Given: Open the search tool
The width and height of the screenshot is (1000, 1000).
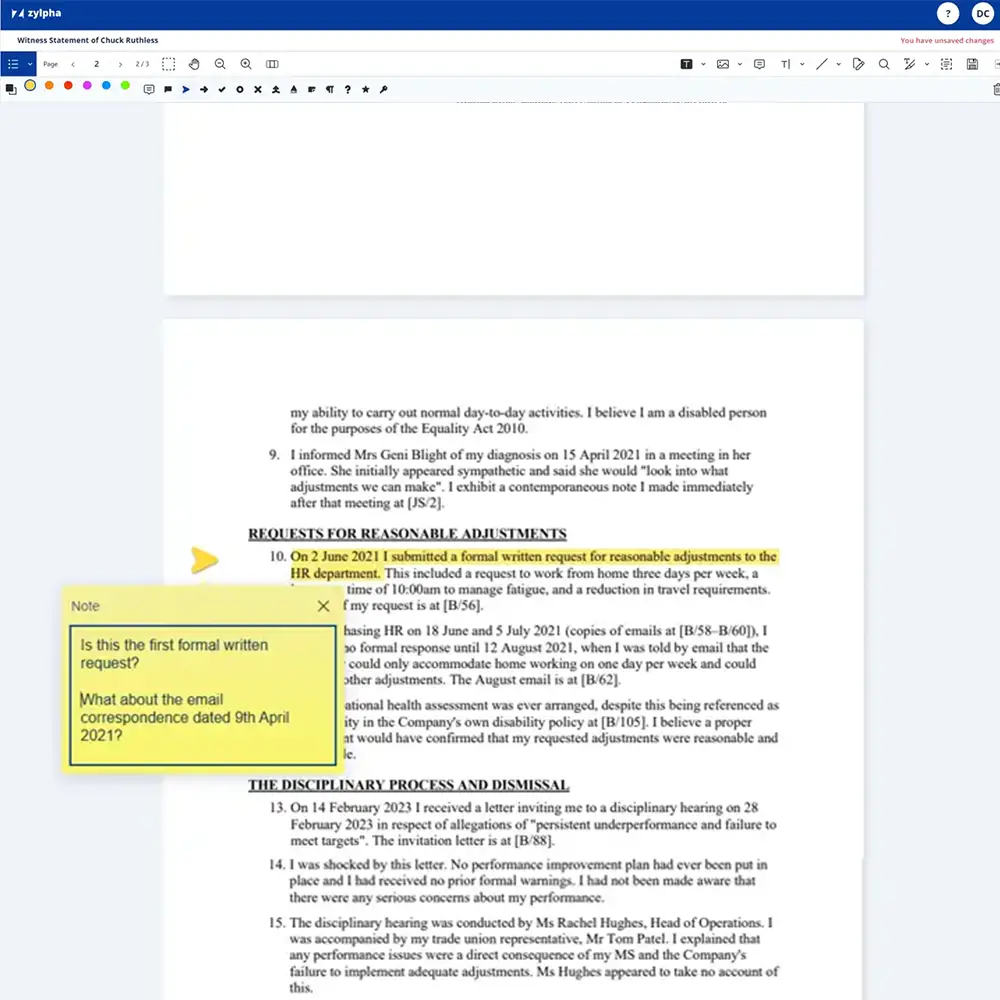Looking at the screenshot, I should pos(884,64).
